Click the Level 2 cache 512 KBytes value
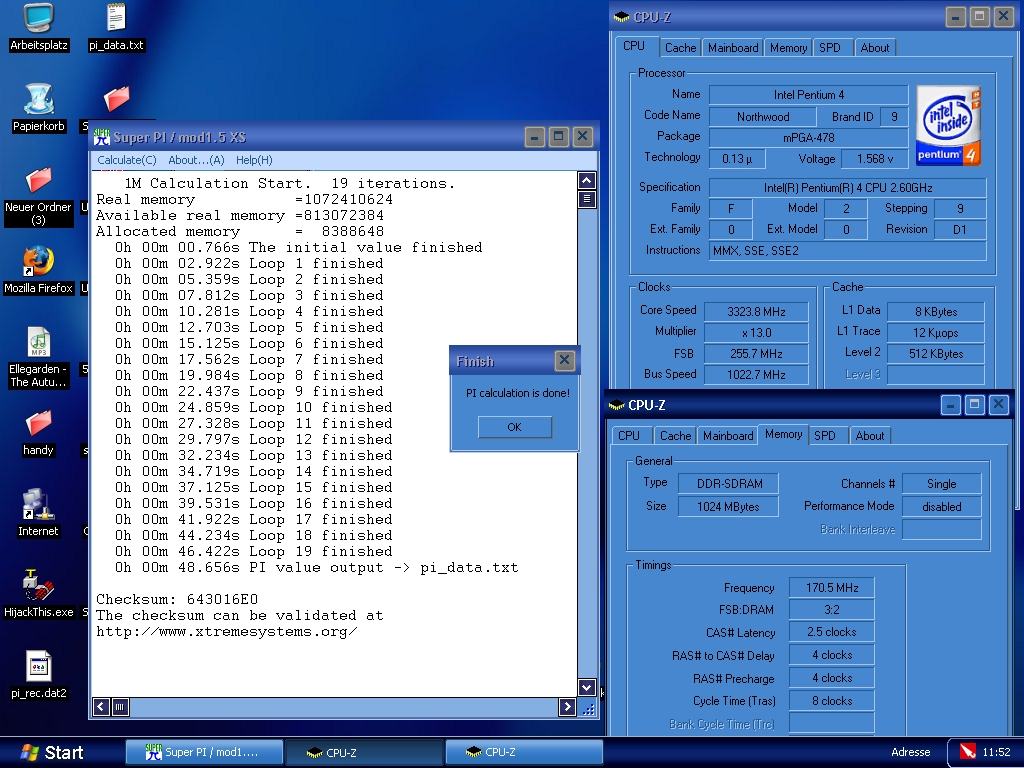 click(x=936, y=354)
